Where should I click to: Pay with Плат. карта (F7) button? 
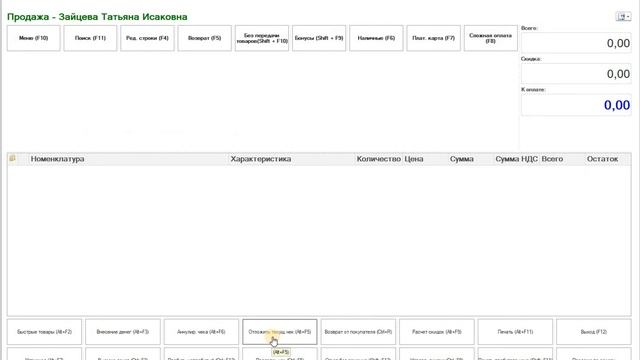433,38
